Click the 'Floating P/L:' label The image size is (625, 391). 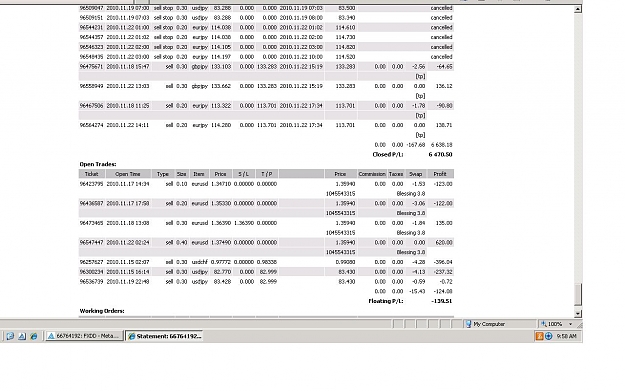386,301
